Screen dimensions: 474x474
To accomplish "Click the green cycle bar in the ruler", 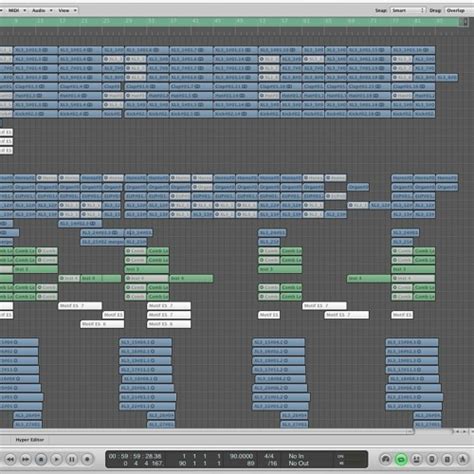I will 230,21.
